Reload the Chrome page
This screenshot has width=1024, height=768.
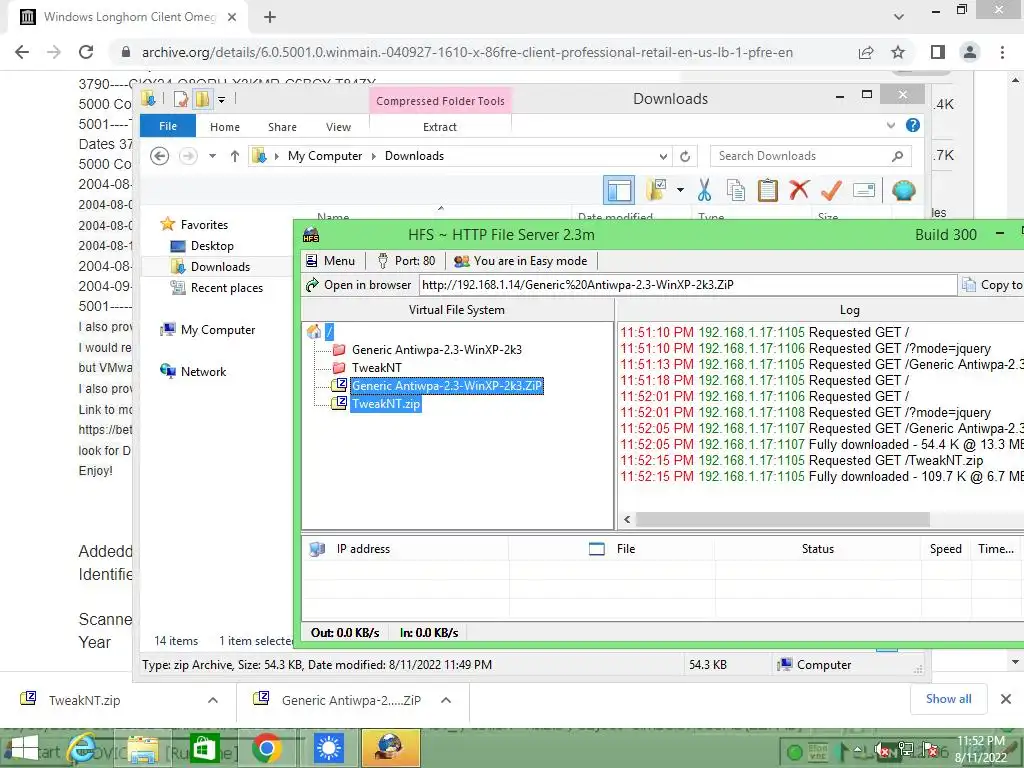click(x=86, y=52)
